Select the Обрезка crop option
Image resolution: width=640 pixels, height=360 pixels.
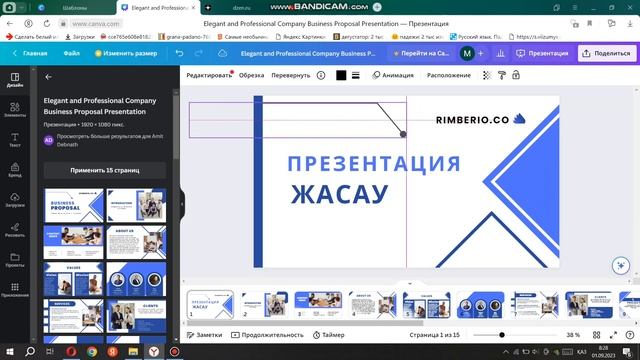click(x=251, y=75)
